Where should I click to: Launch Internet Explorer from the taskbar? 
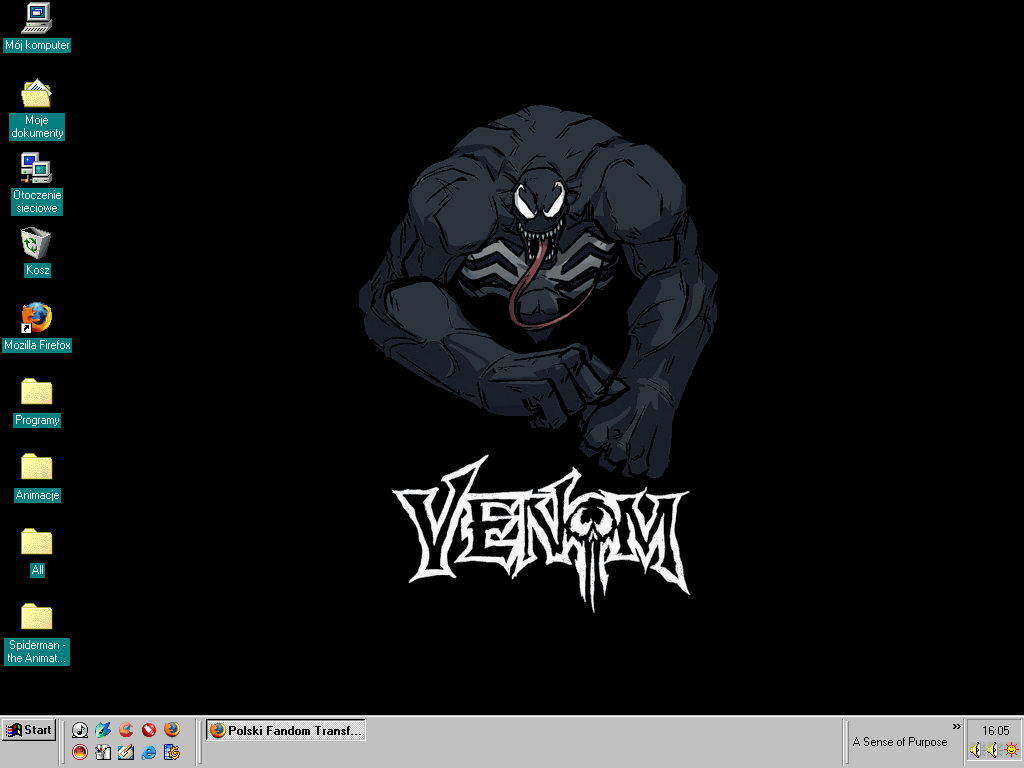click(148, 753)
